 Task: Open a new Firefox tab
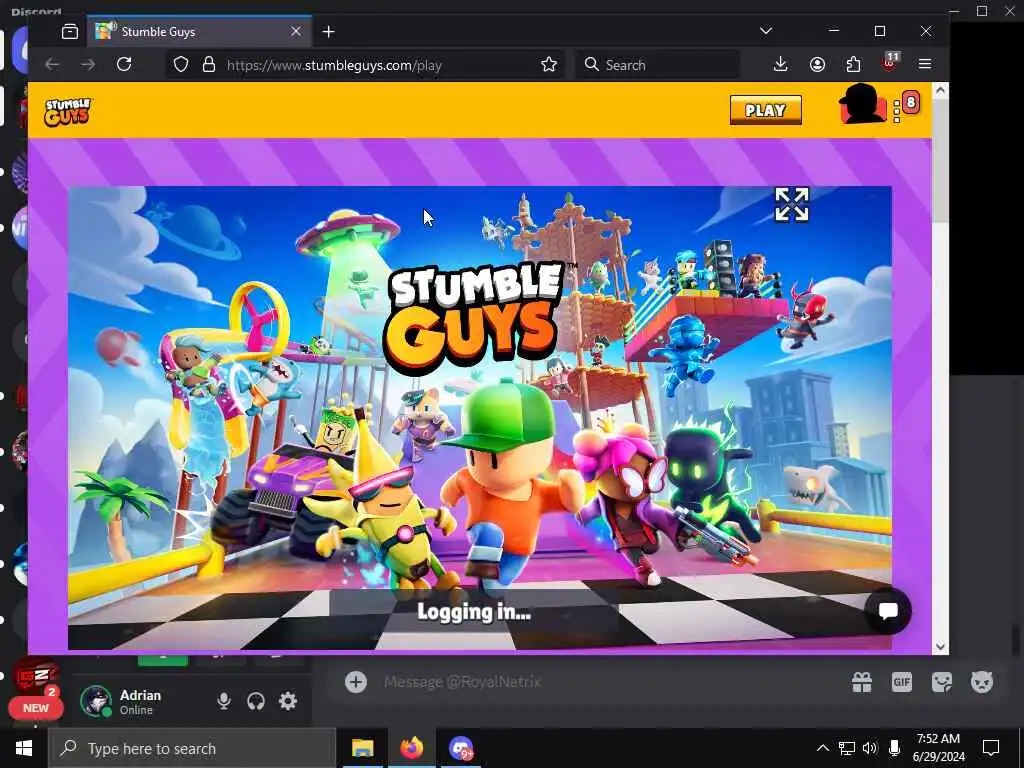(x=328, y=31)
